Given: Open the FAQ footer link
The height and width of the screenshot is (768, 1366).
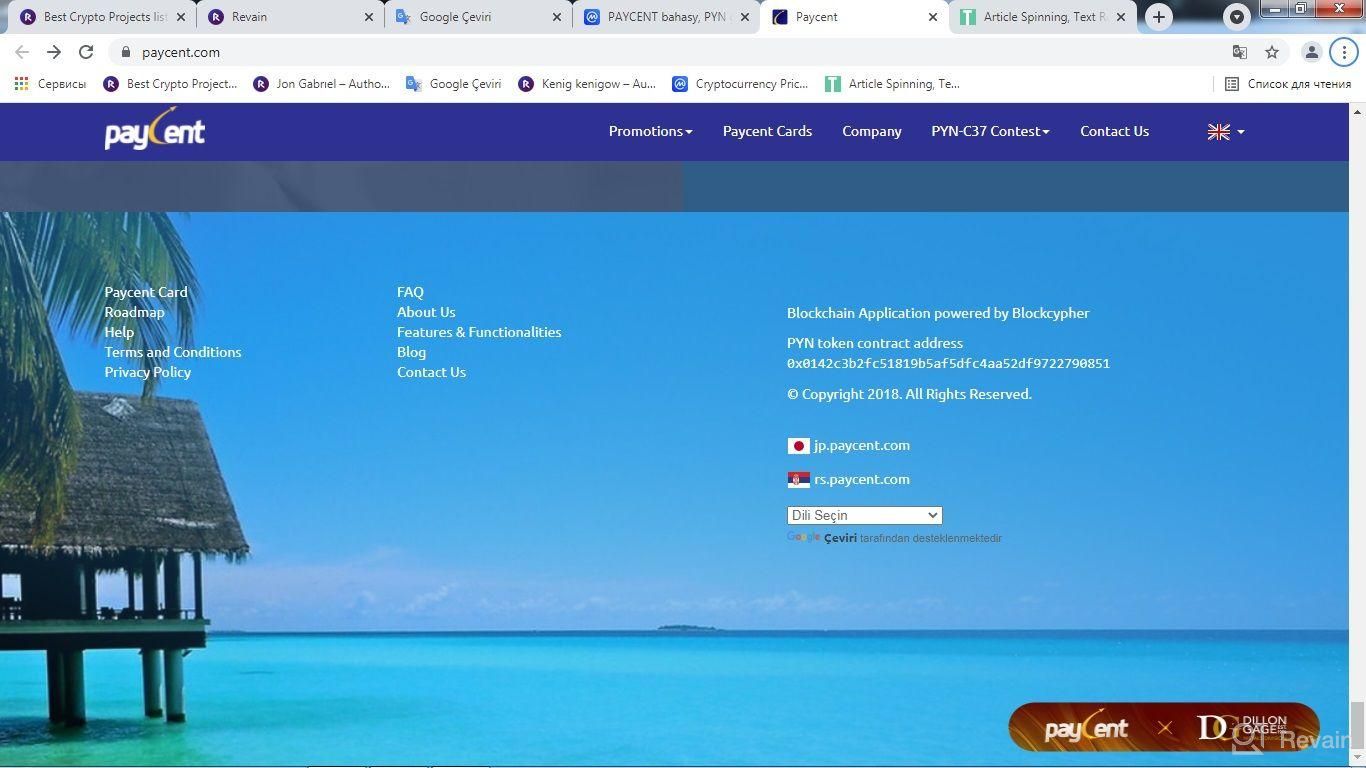Looking at the screenshot, I should point(410,292).
